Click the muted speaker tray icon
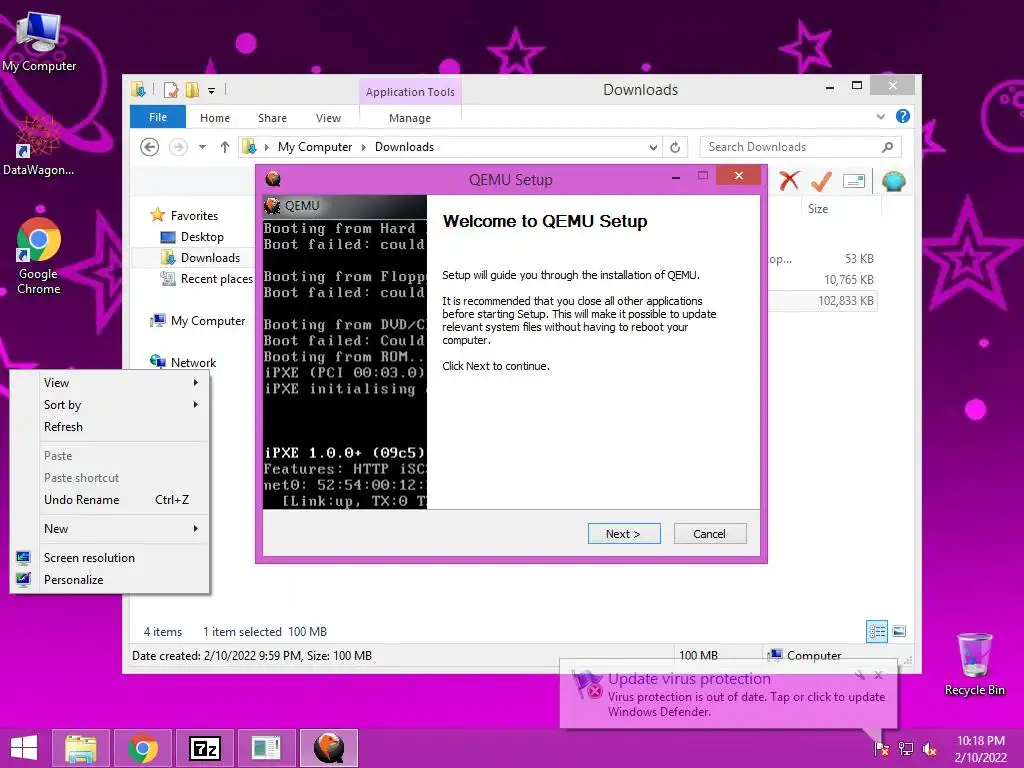The width and height of the screenshot is (1024, 768). [929, 749]
